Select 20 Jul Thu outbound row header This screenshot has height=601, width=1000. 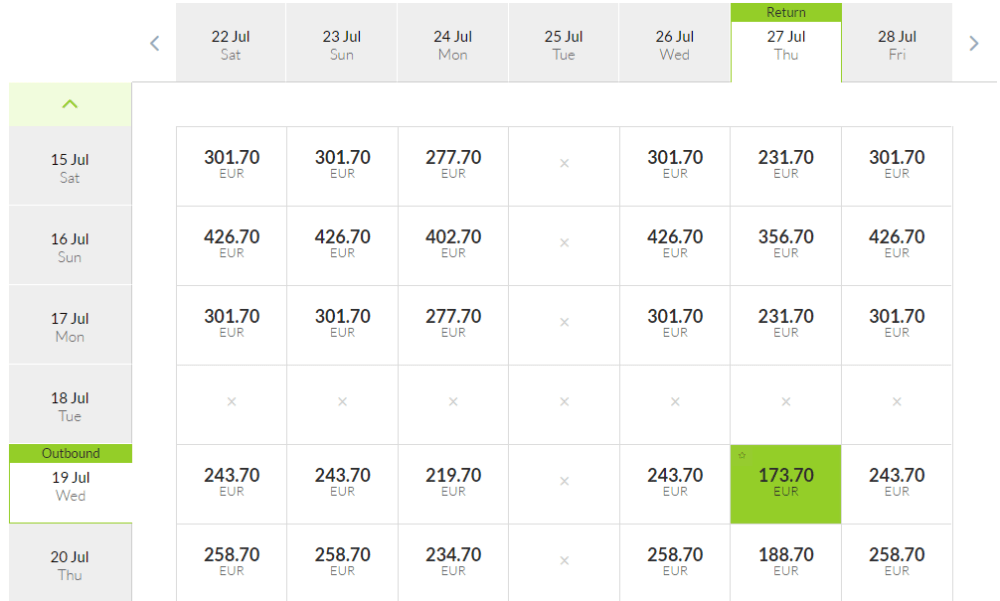tap(70, 564)
